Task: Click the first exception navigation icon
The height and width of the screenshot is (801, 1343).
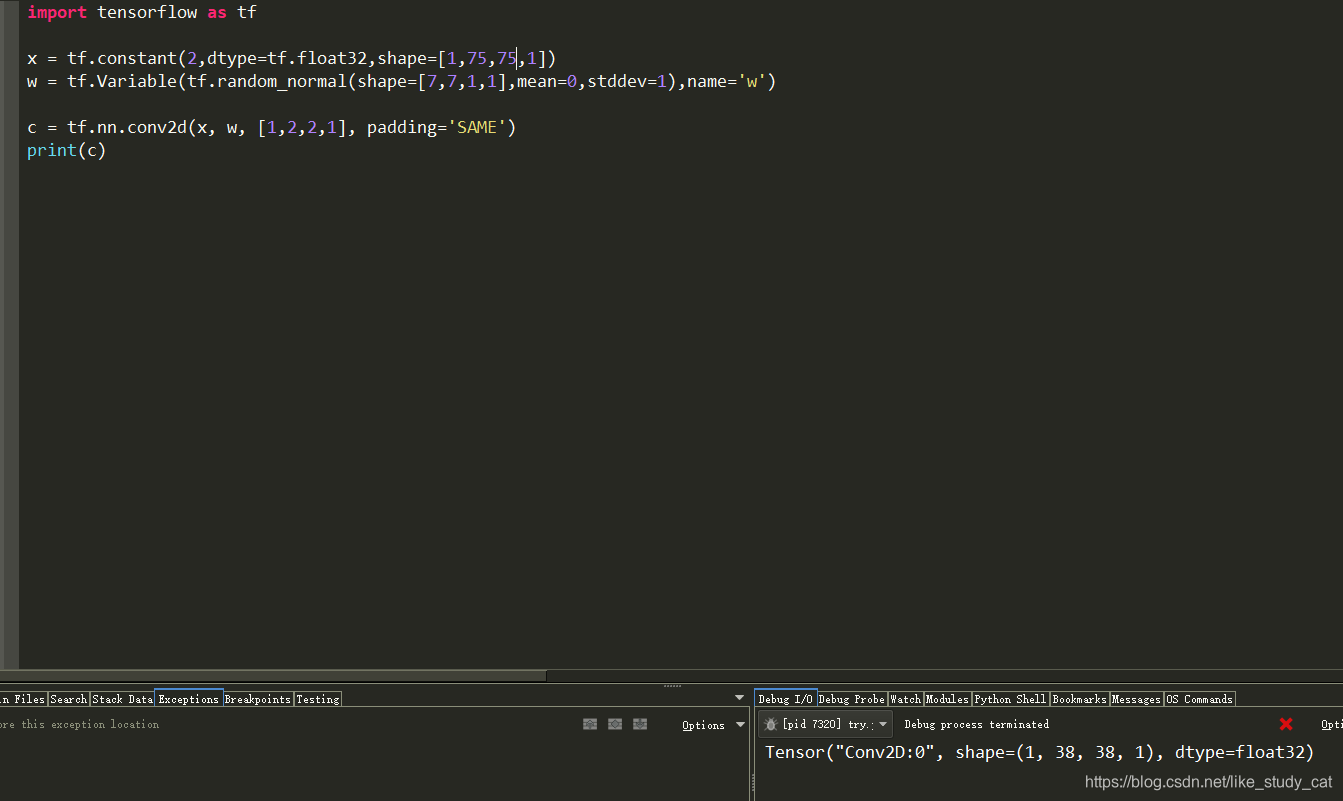Action: click(590, 724)
